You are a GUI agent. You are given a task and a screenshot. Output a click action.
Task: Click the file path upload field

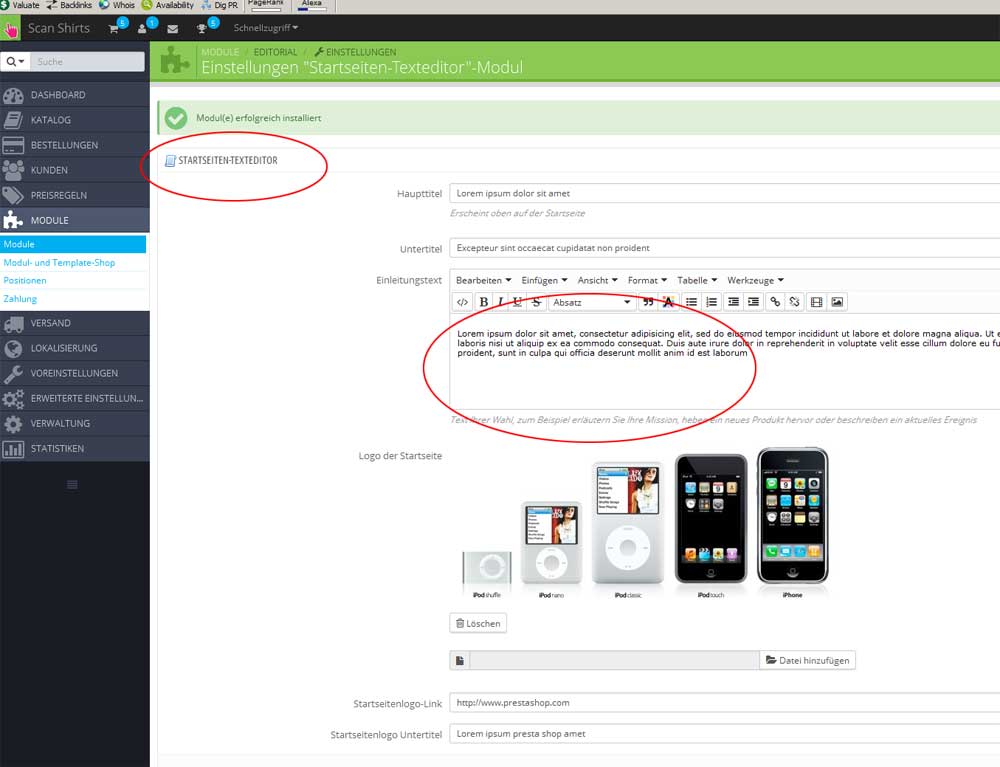614,661
